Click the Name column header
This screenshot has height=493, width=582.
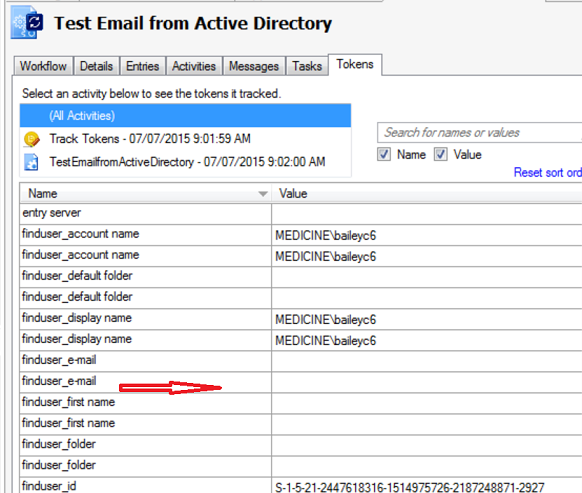click(146, 193)
